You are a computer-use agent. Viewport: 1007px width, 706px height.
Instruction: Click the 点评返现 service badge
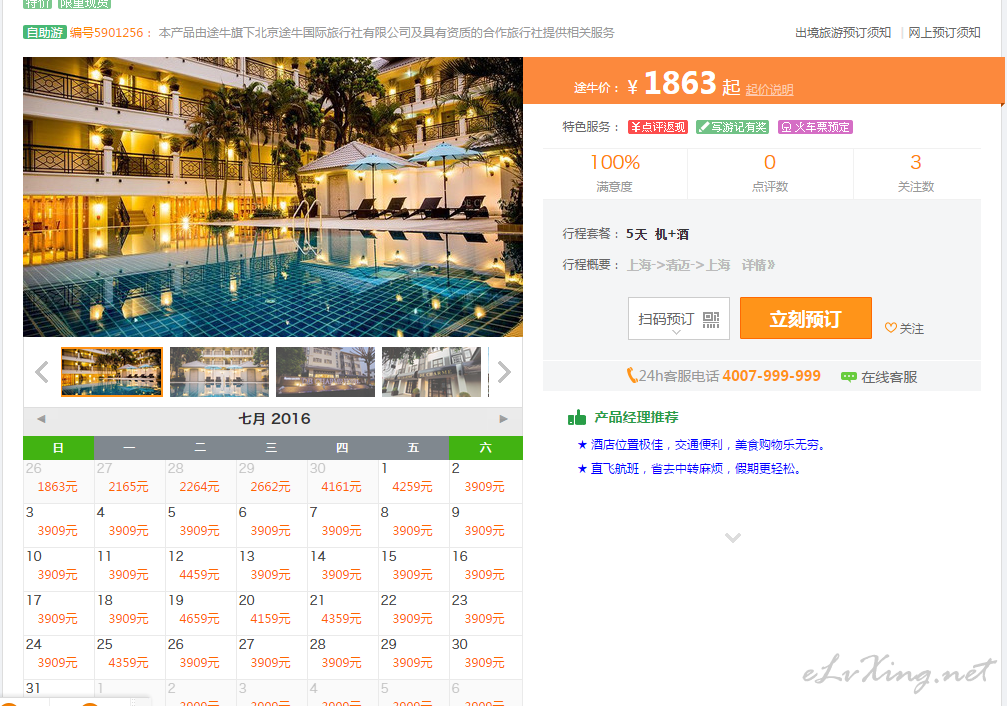658,127
